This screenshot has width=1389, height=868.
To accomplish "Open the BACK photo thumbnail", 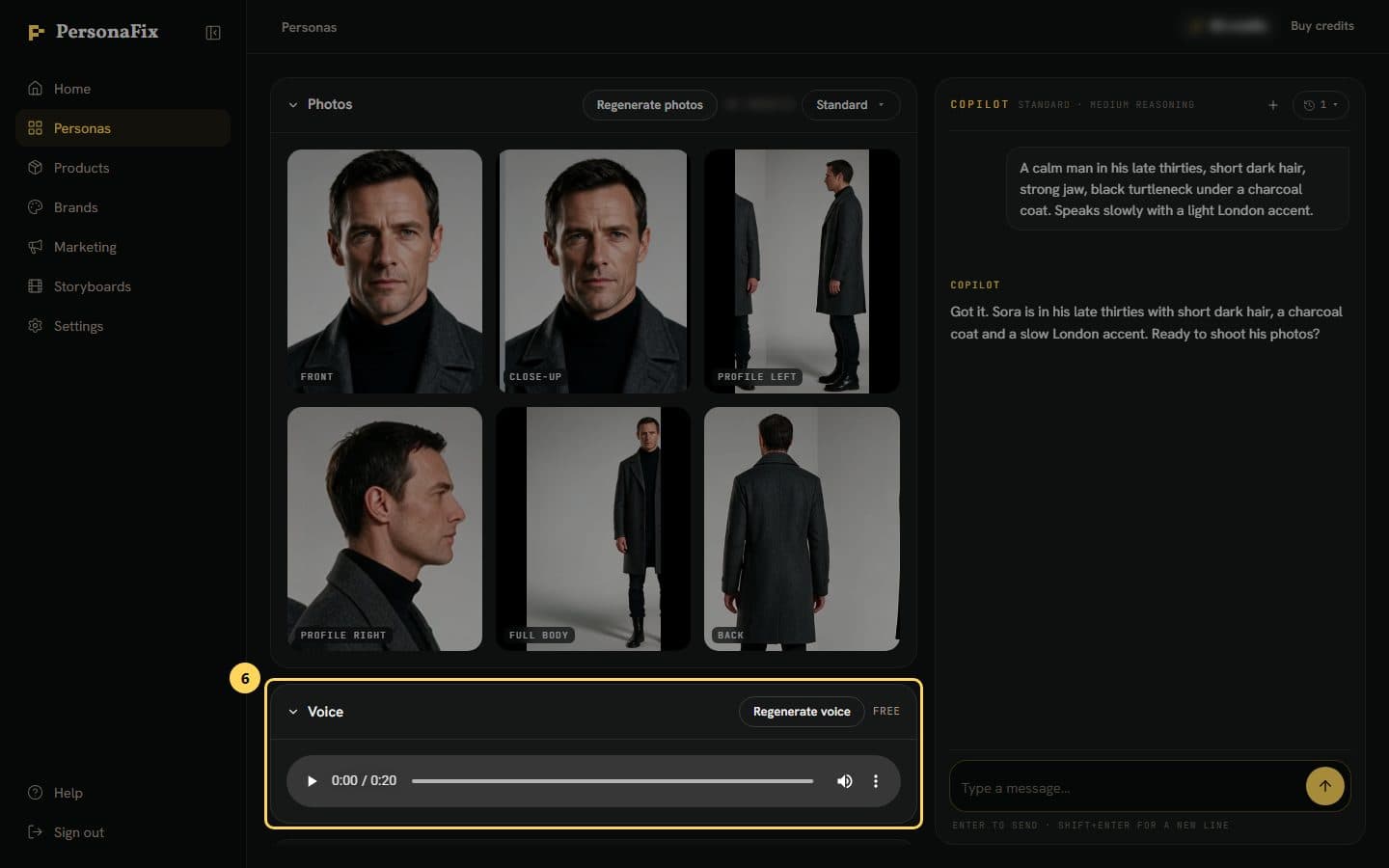I will [x=802, y=529].
